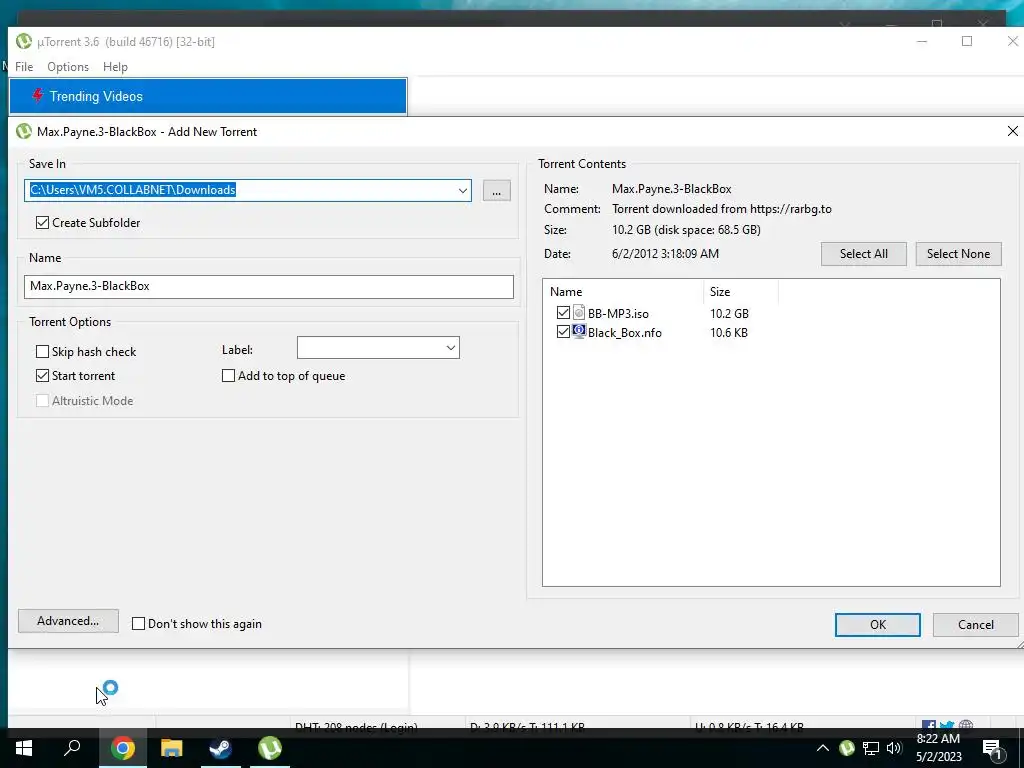Click the Black_Box.nfo file icon
Image resolution: width=1024 pixels, height=768 pixels.
[579, 332]
